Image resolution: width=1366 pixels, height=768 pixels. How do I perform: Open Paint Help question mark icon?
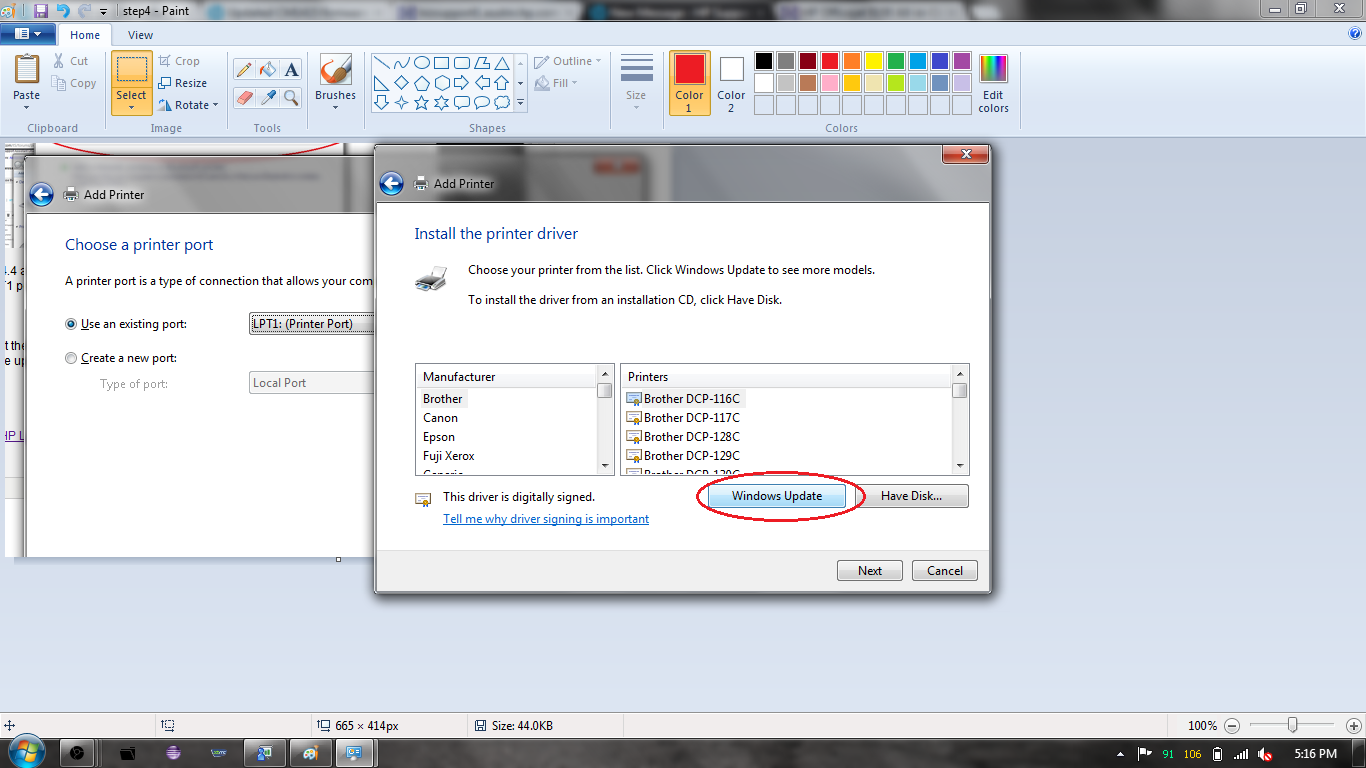click(x=1355, y=34)
